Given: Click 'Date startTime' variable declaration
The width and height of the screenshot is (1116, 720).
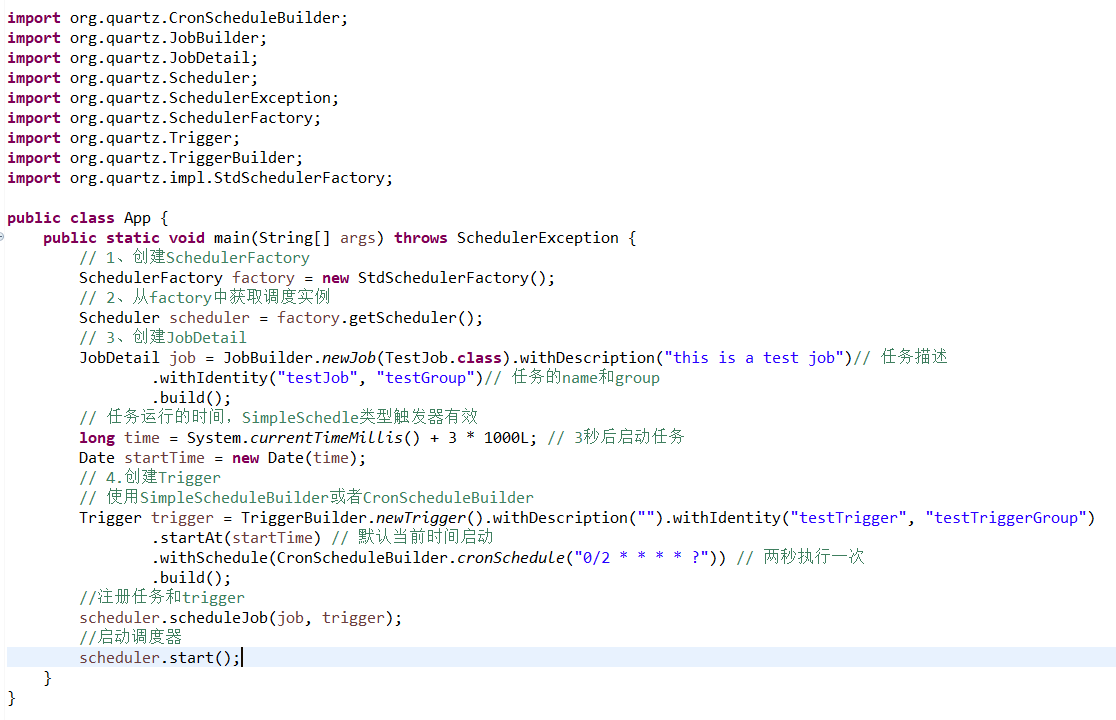Looking at the screenshot, I should point(142,457).
